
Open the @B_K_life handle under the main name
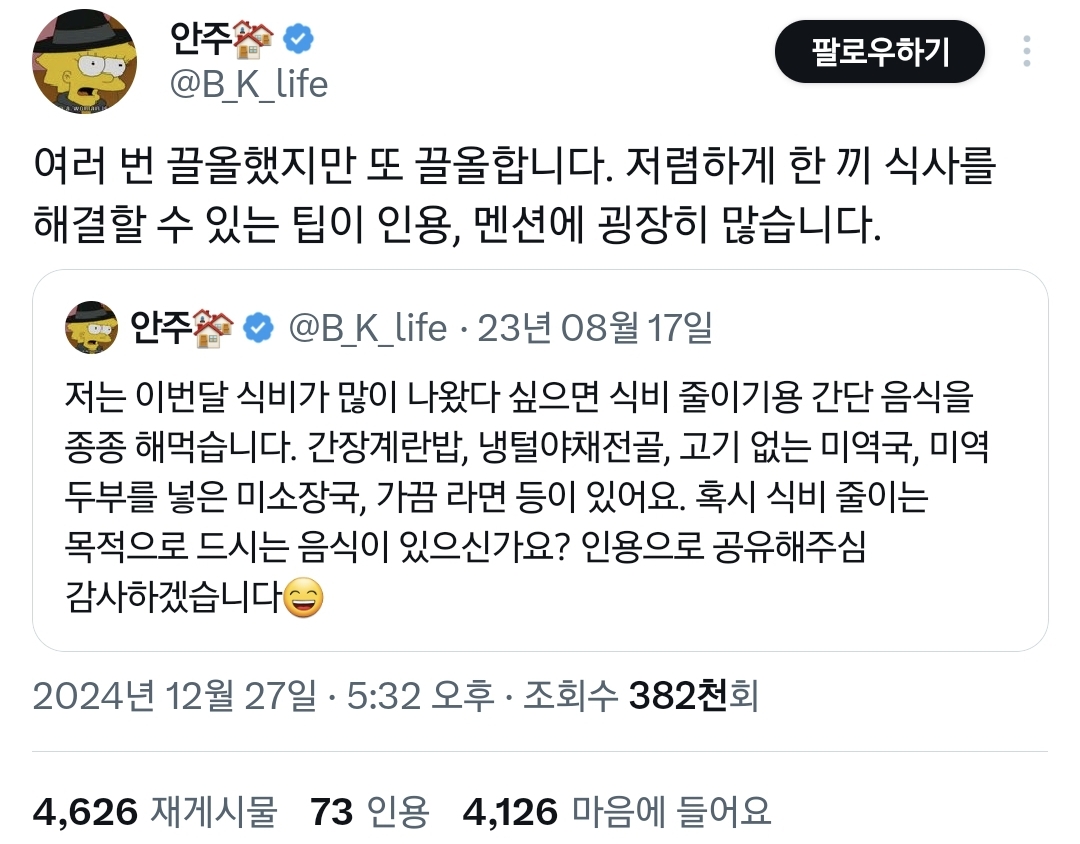point(249,84)
